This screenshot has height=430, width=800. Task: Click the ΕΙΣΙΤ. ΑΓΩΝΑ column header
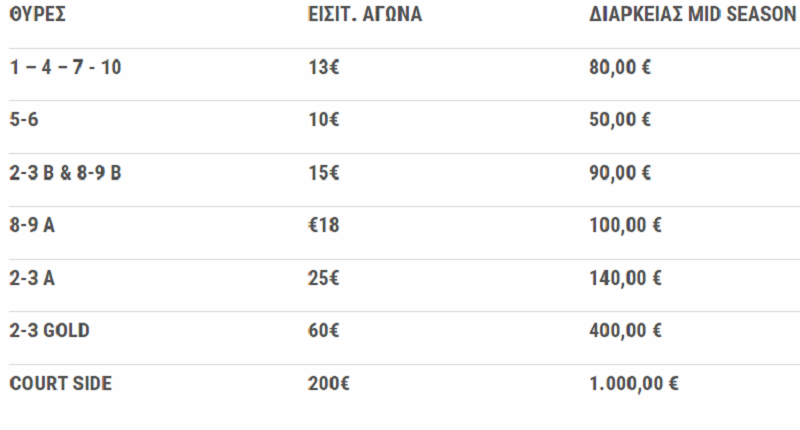pos(365,14)
